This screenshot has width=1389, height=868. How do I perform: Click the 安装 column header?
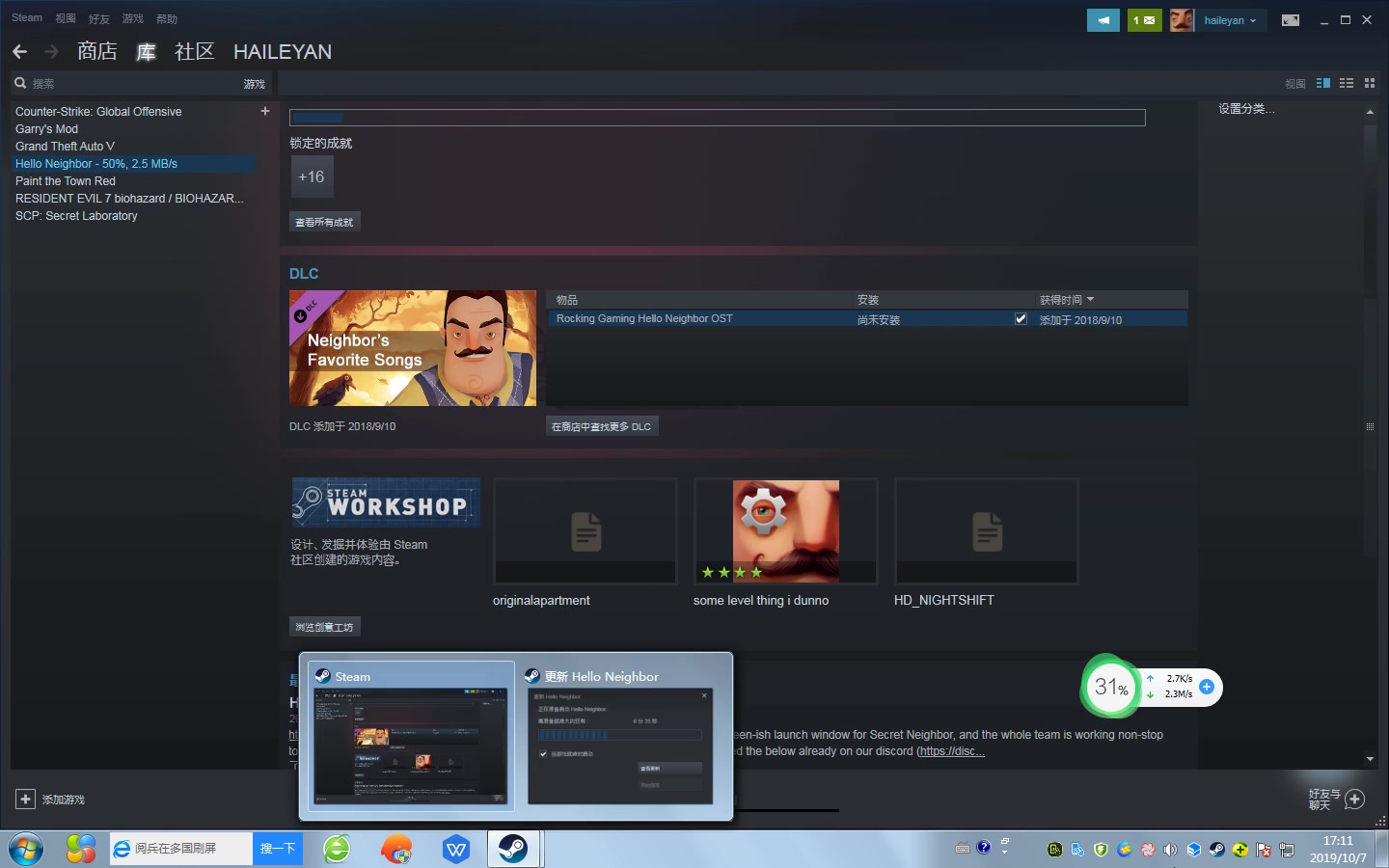click(868, 300)
